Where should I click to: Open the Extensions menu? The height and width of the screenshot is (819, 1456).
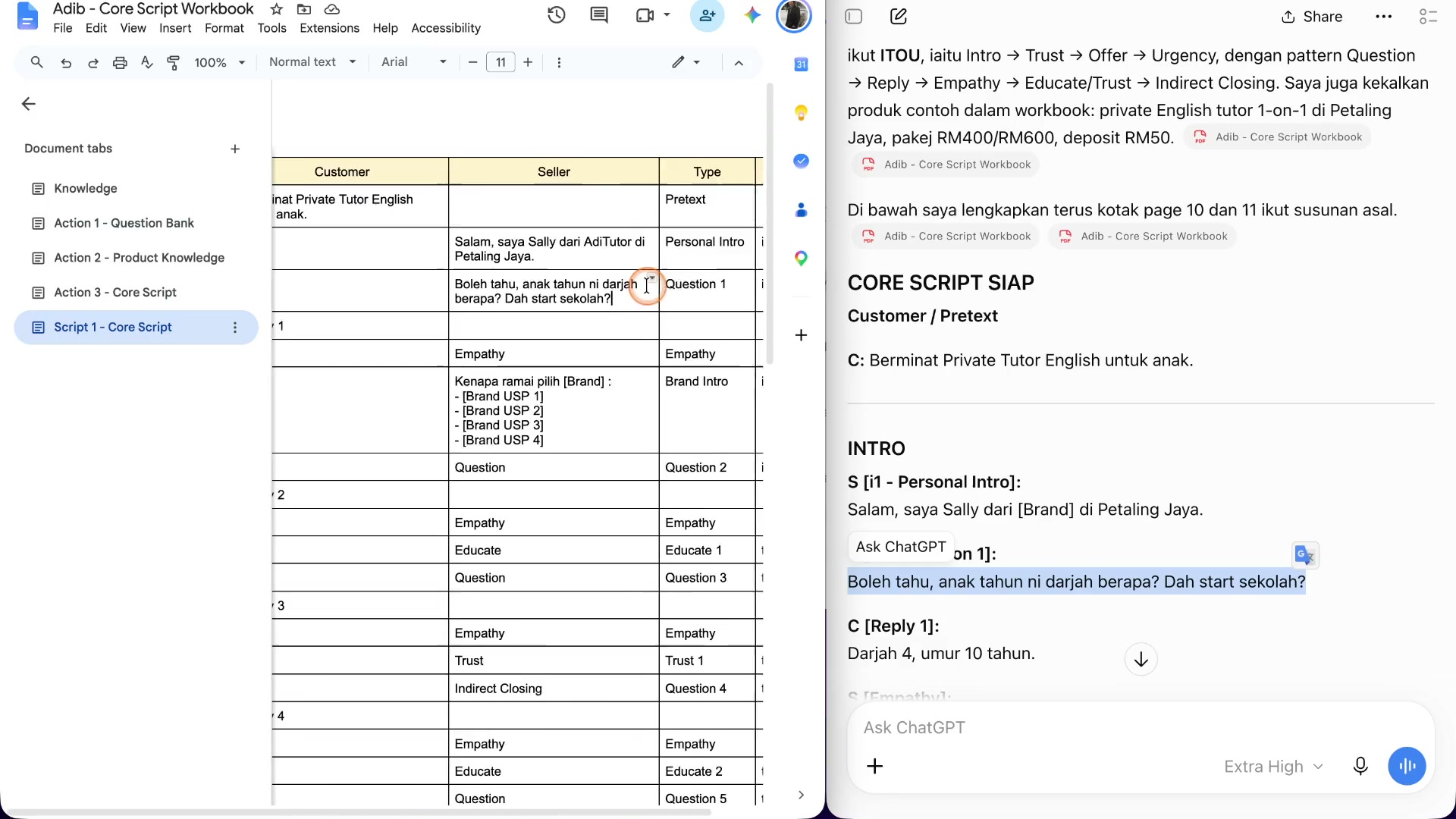click(329, 28)
